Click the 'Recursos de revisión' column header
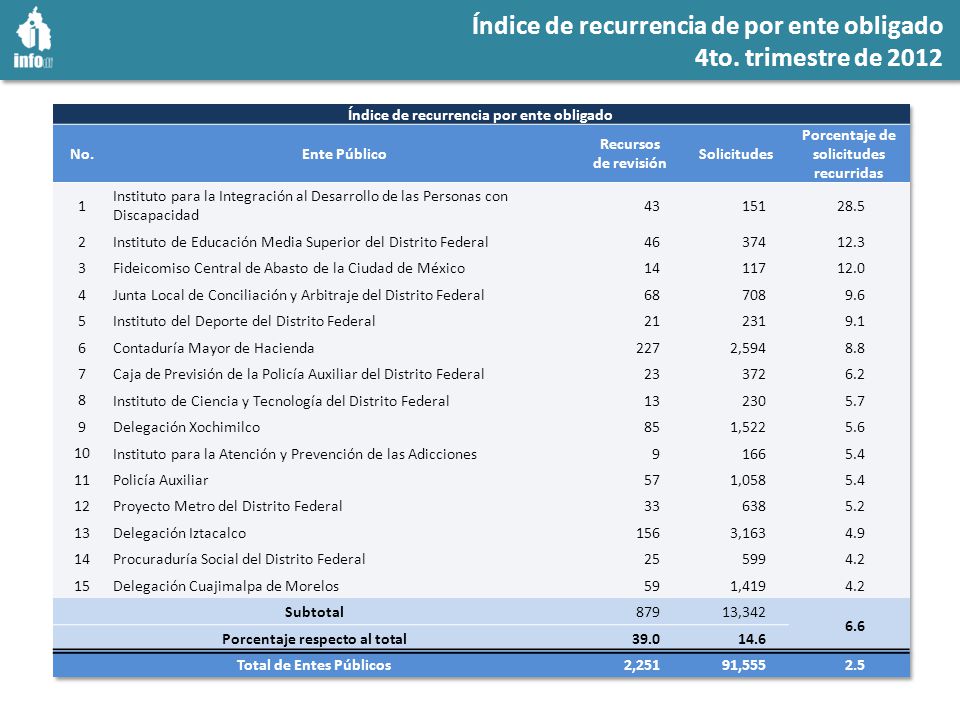The image size is (960, 720). tap(629, 154)
